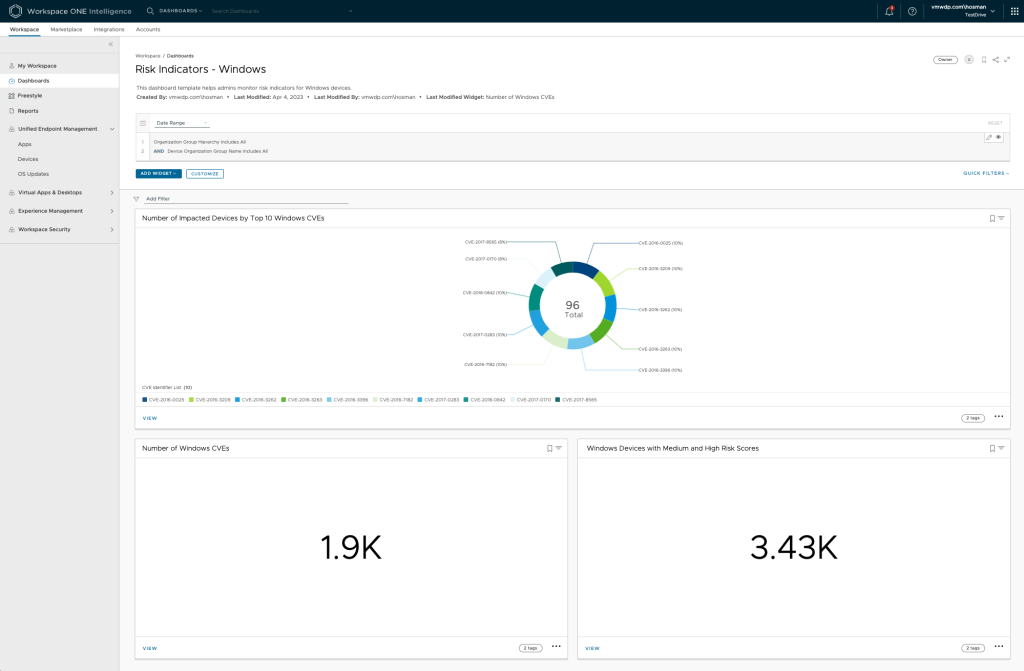
Task: Enter fullscreen with the expand arrows icon
Action: 1007,60
